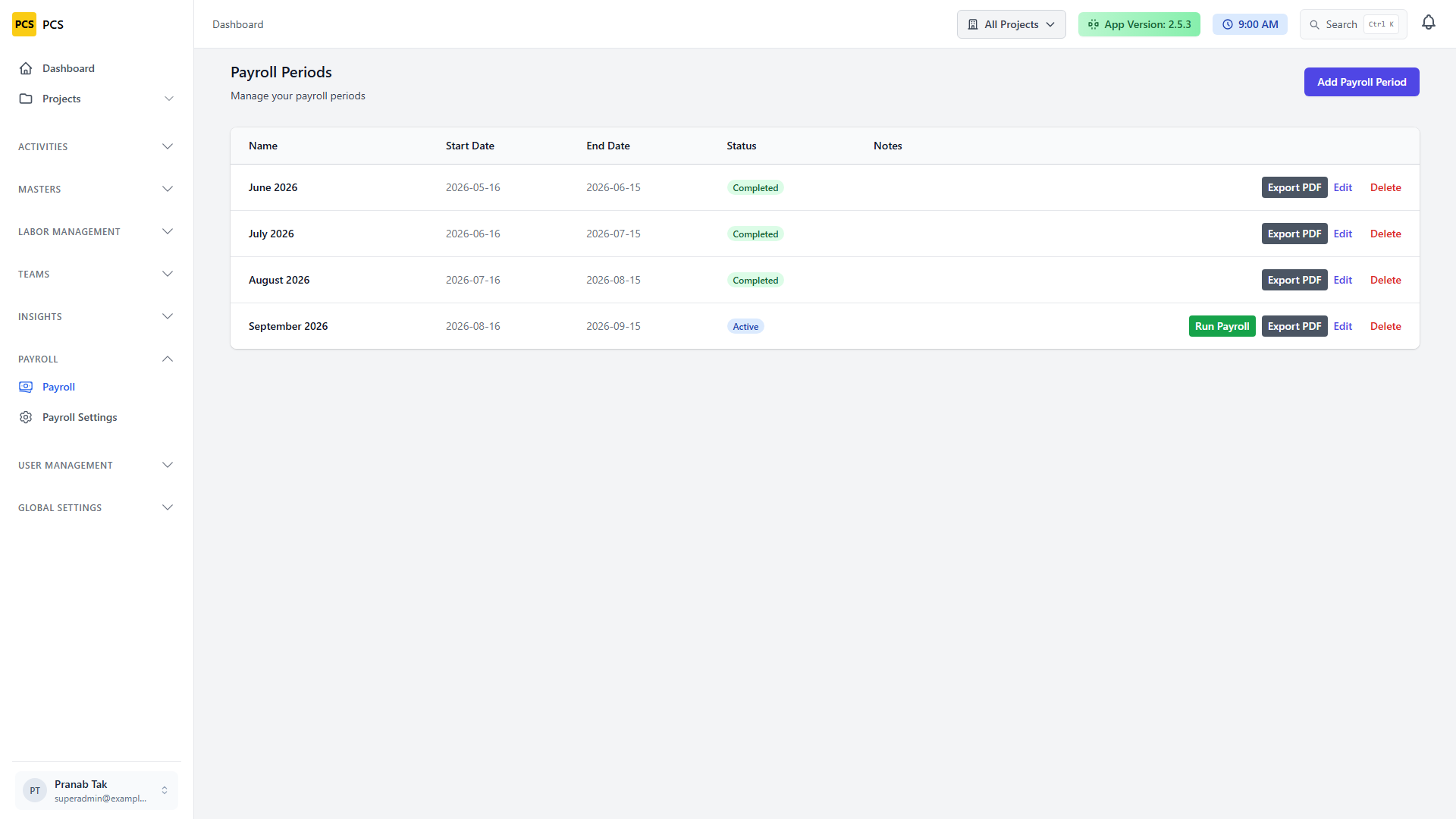Click the App Version badge icon

pos(1094,24)
